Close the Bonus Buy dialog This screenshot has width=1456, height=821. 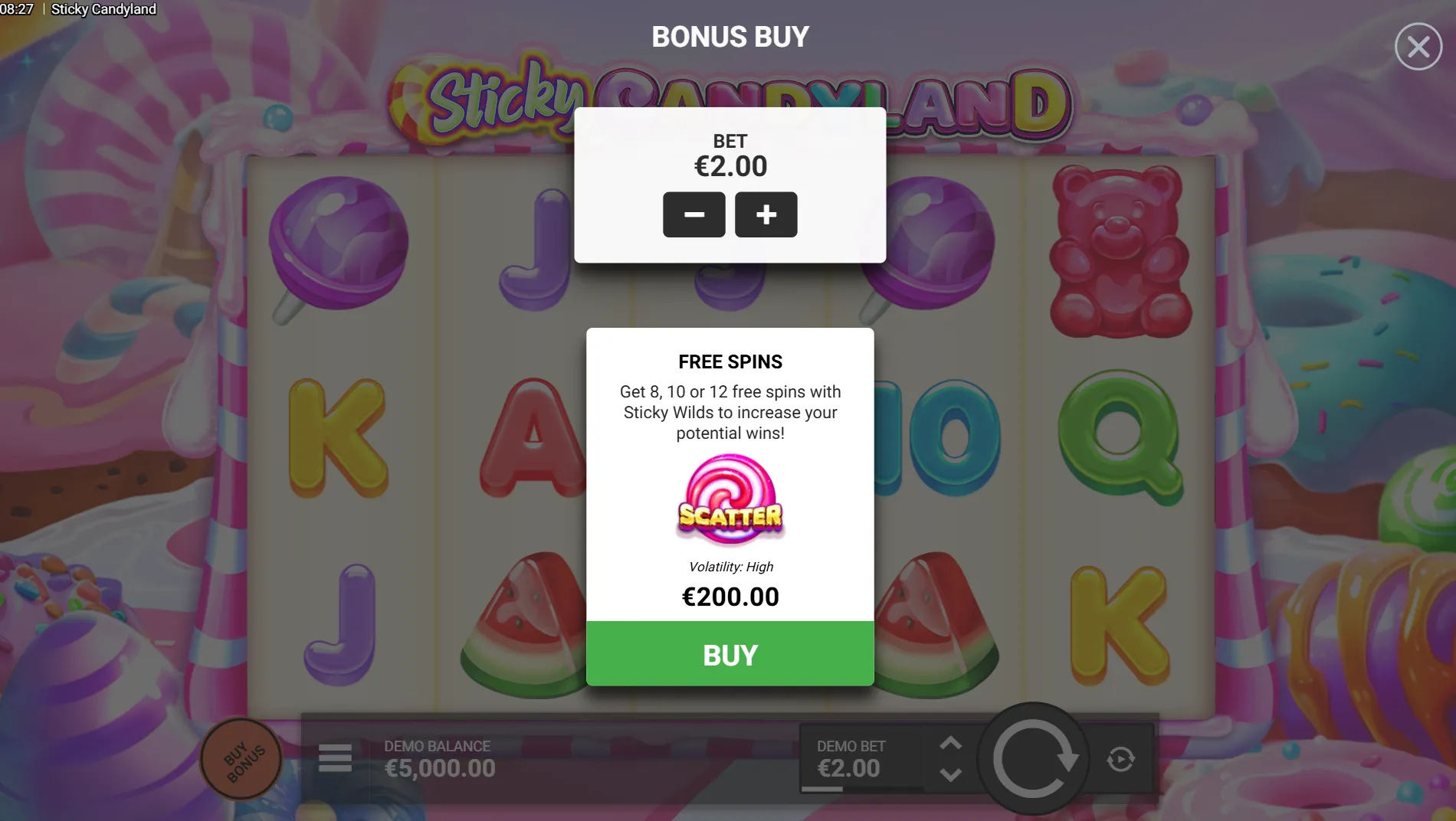[1418, 47]
